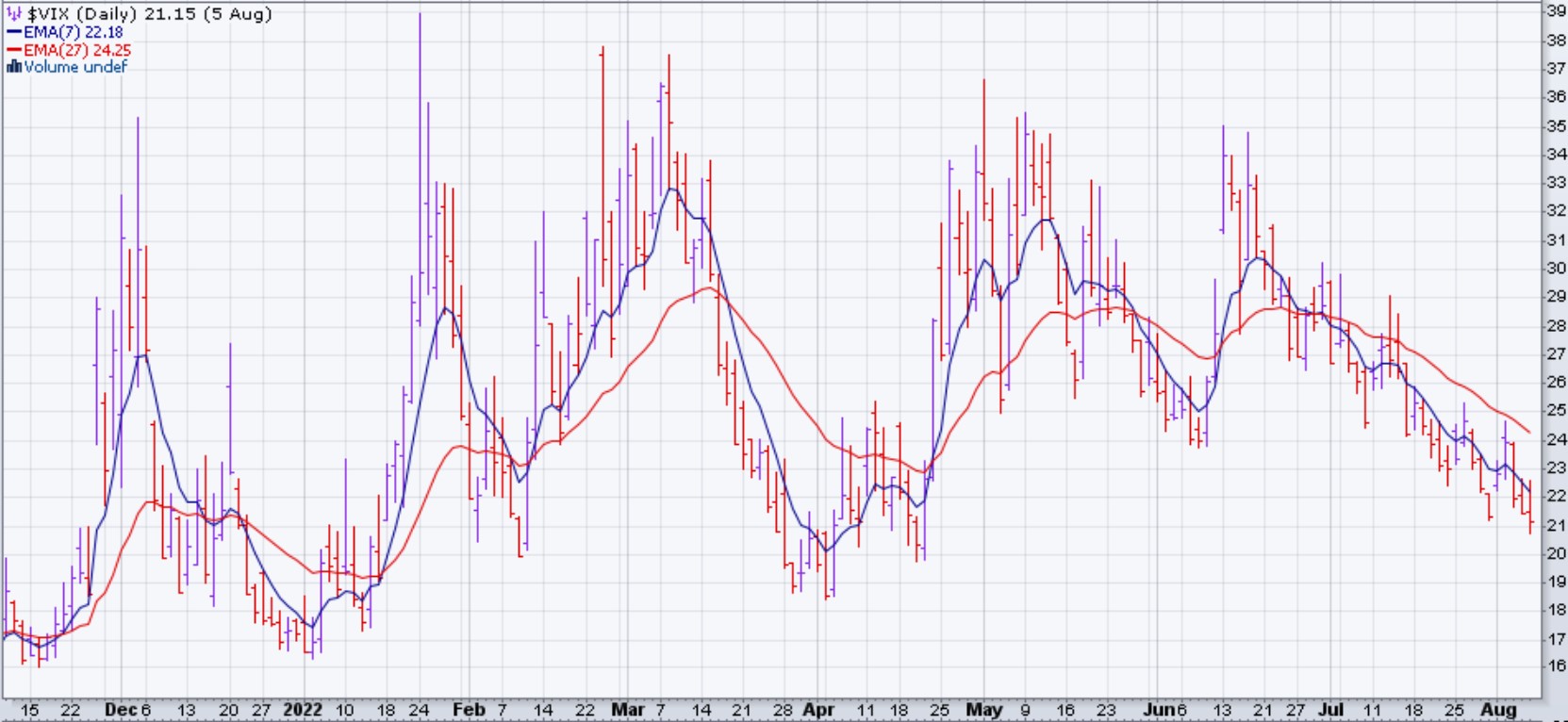Viewport: 1568px width, 722px height.
Task: Click the Feb label on date axis
Action: click(x=469, y=710)
